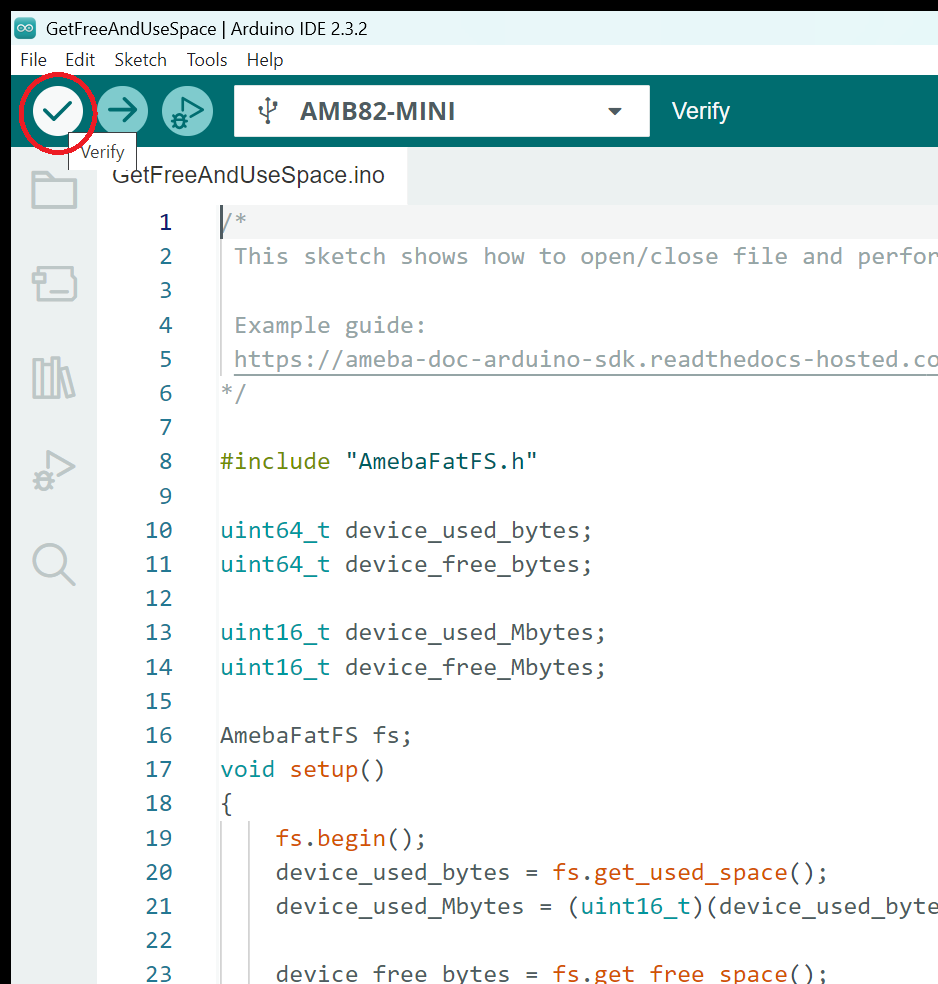
Task: Click the Arduino logo in title bar
Action: pyautogui.click(x=25, y=28)
